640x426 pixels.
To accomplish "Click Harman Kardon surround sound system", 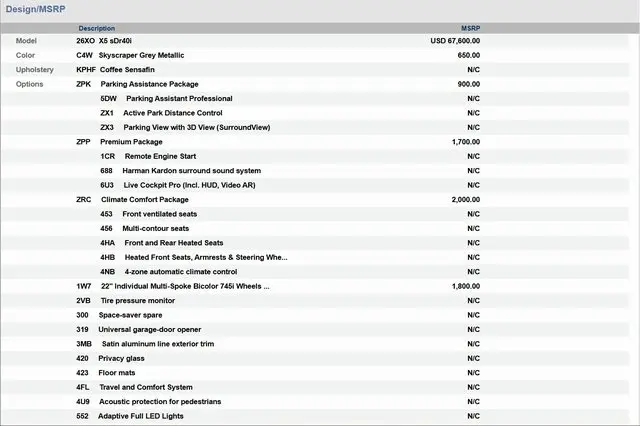I will [x=191, y=171].
